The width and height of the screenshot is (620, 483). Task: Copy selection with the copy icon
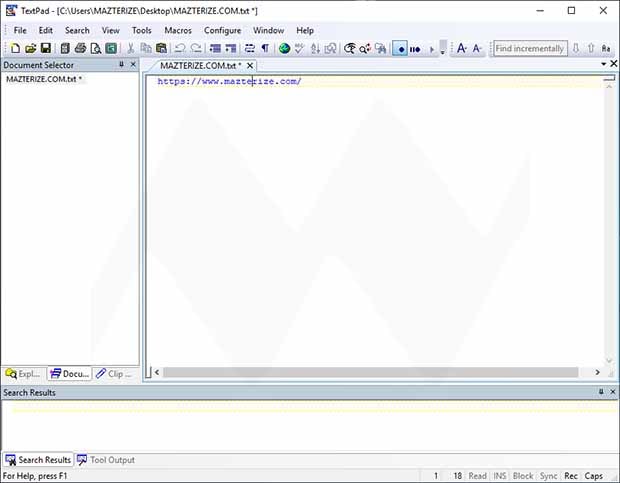[x=146, y=48]
